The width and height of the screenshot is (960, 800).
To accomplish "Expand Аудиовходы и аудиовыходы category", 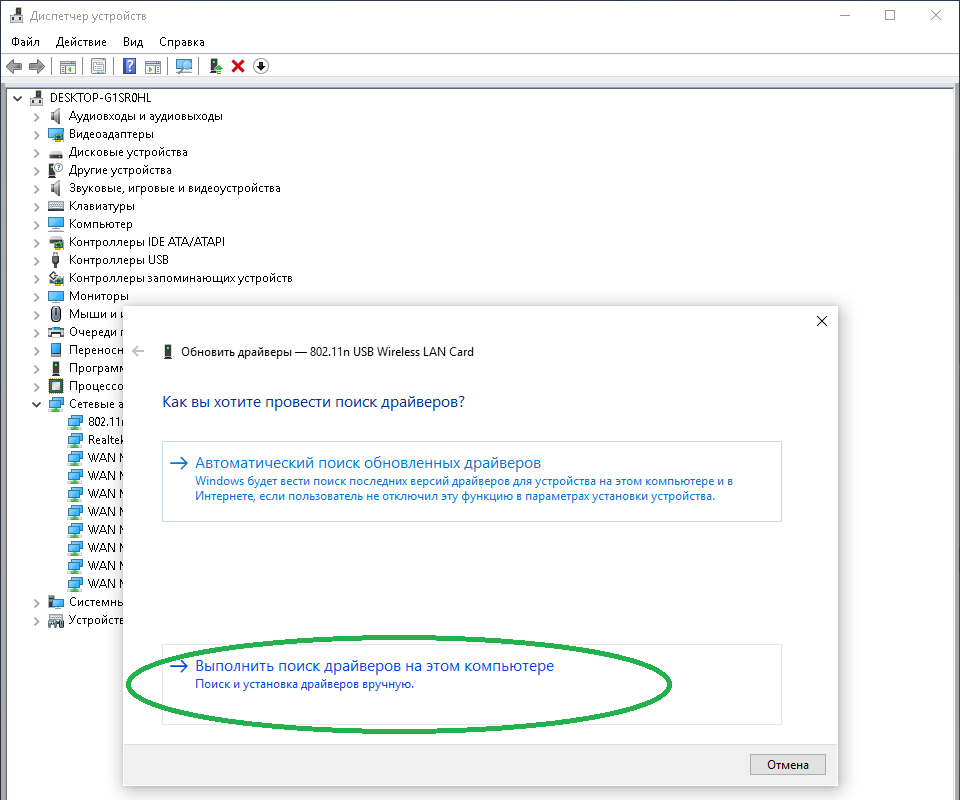I will click(36, 117).
